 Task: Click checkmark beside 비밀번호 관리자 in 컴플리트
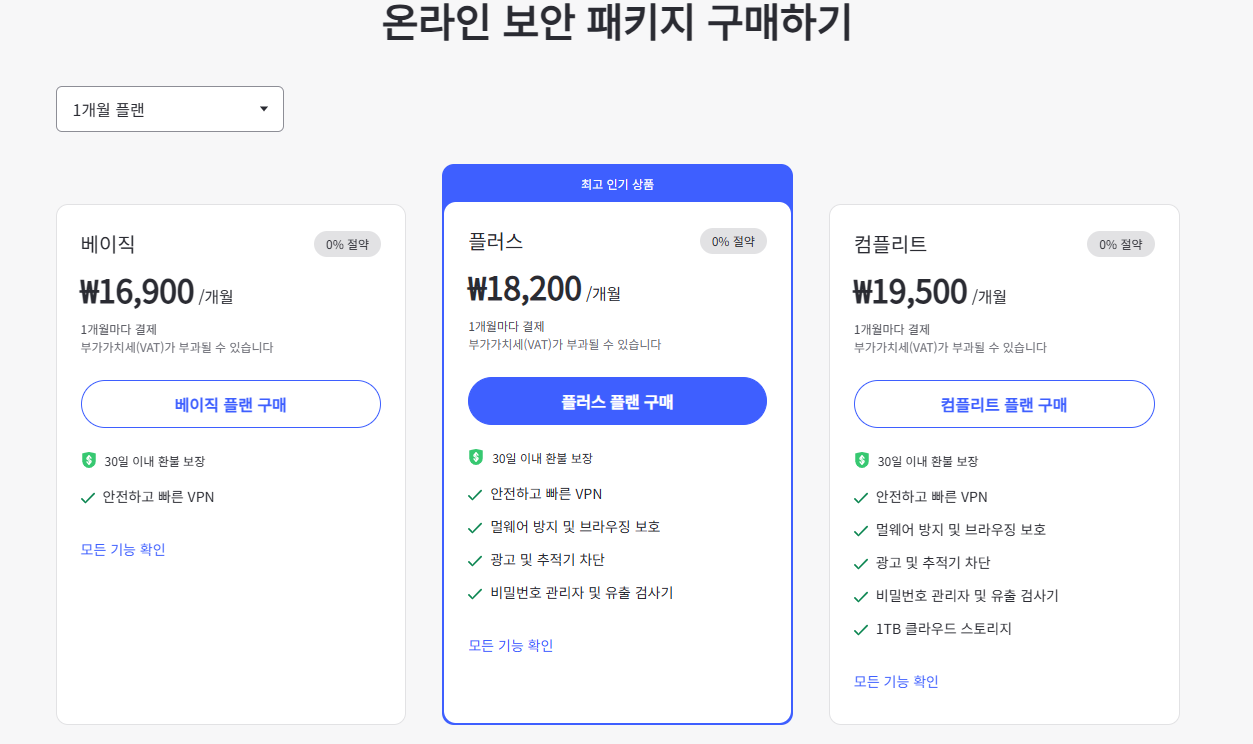coord(861,596)
